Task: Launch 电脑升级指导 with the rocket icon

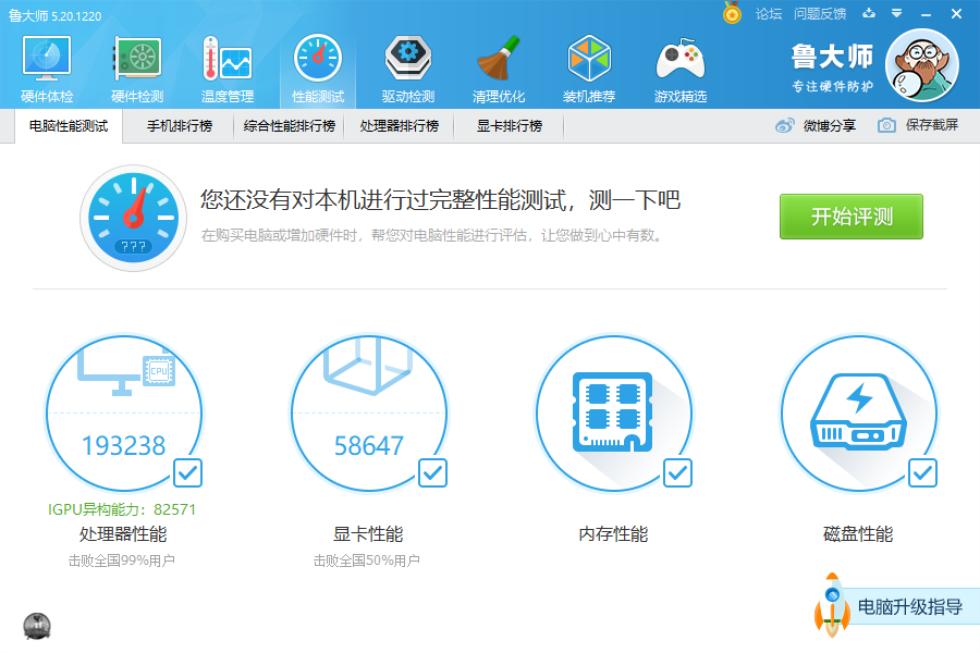Action: point(831,603)
